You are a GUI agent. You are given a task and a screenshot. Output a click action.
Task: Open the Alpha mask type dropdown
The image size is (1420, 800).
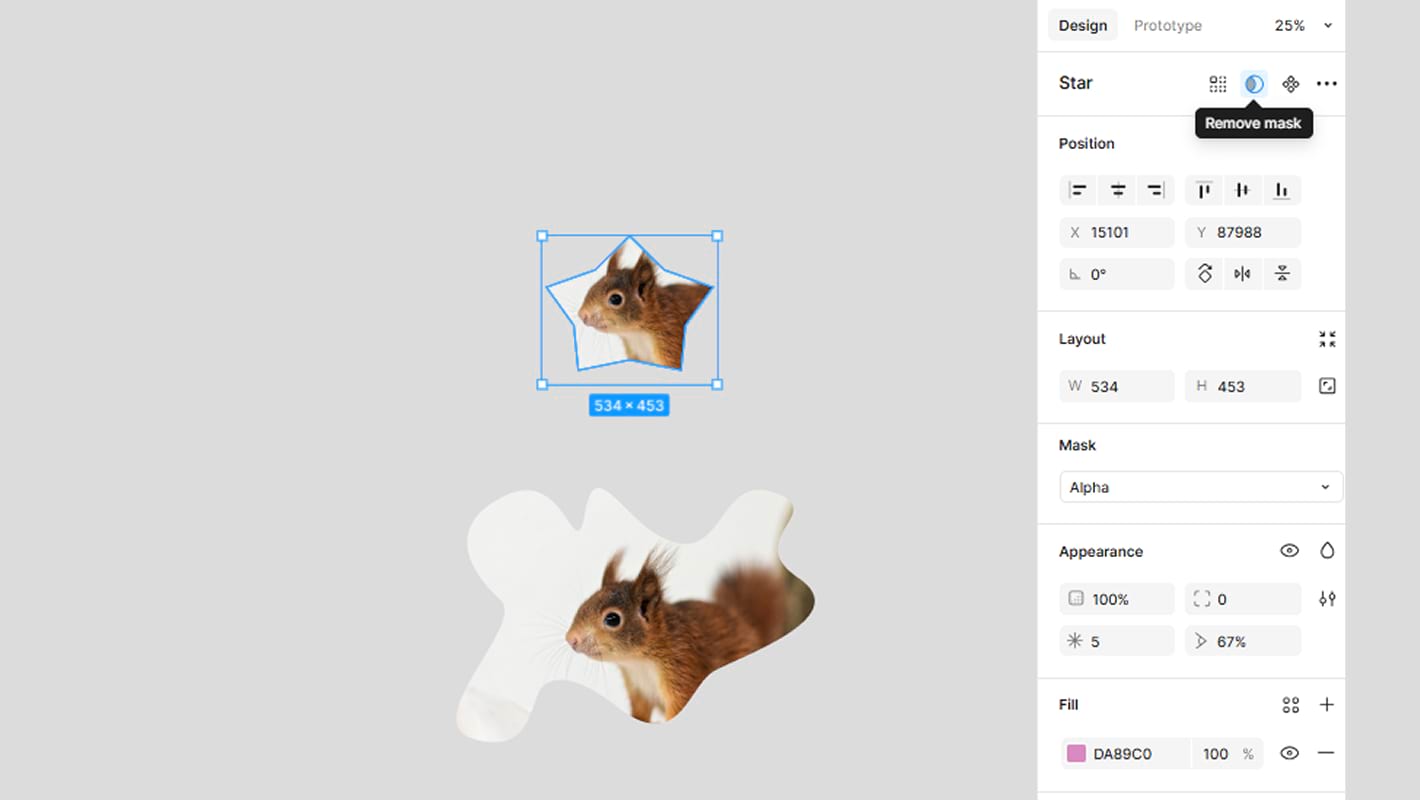coord(1200,487)
